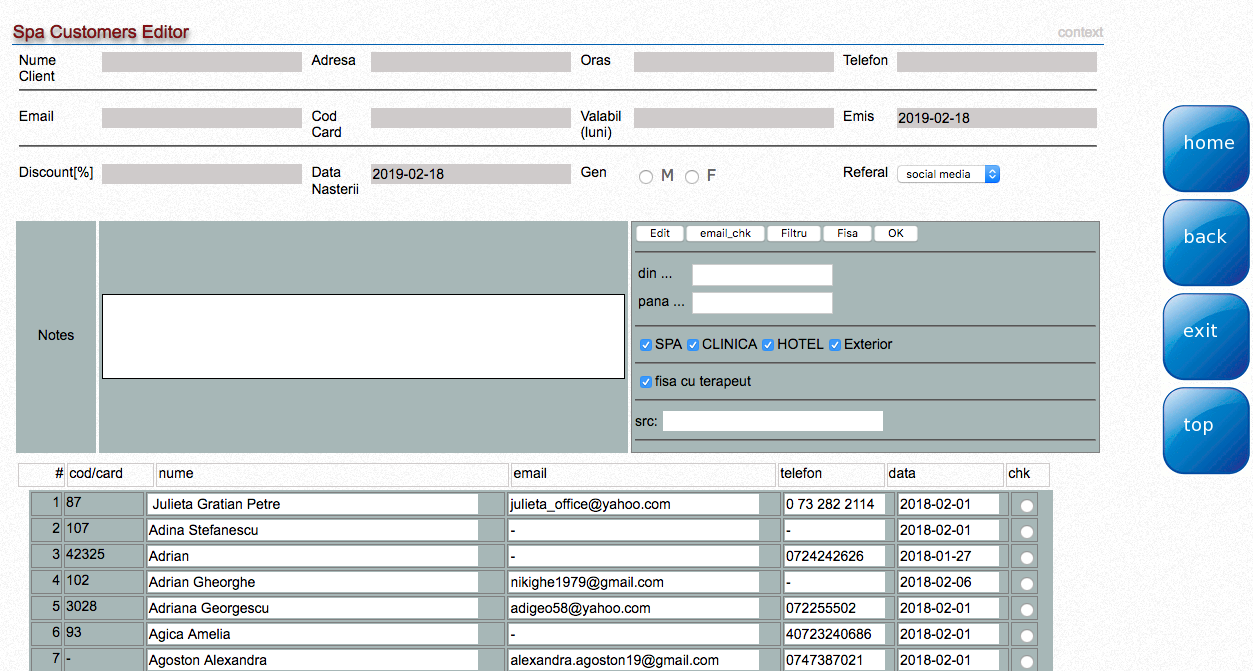Click the Oras input field
The height and width of the screenshot is (671, 1253).
733,62
